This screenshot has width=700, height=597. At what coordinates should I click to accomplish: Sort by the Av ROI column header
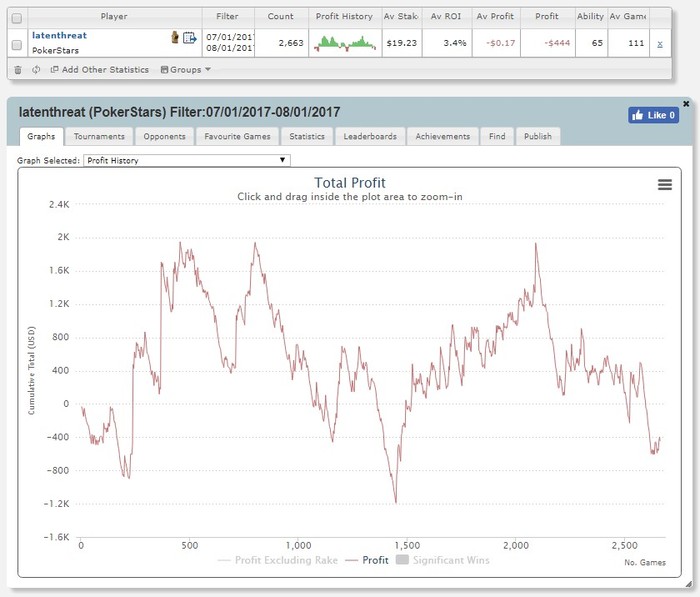[446, 17]
